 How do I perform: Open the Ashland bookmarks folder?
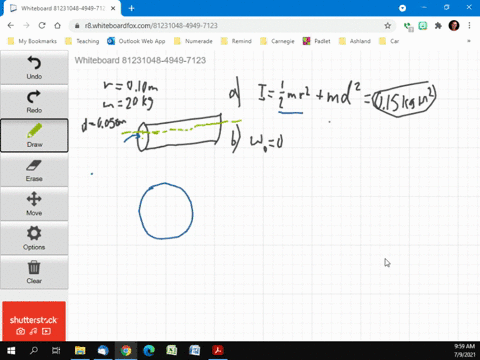point(355,41)
